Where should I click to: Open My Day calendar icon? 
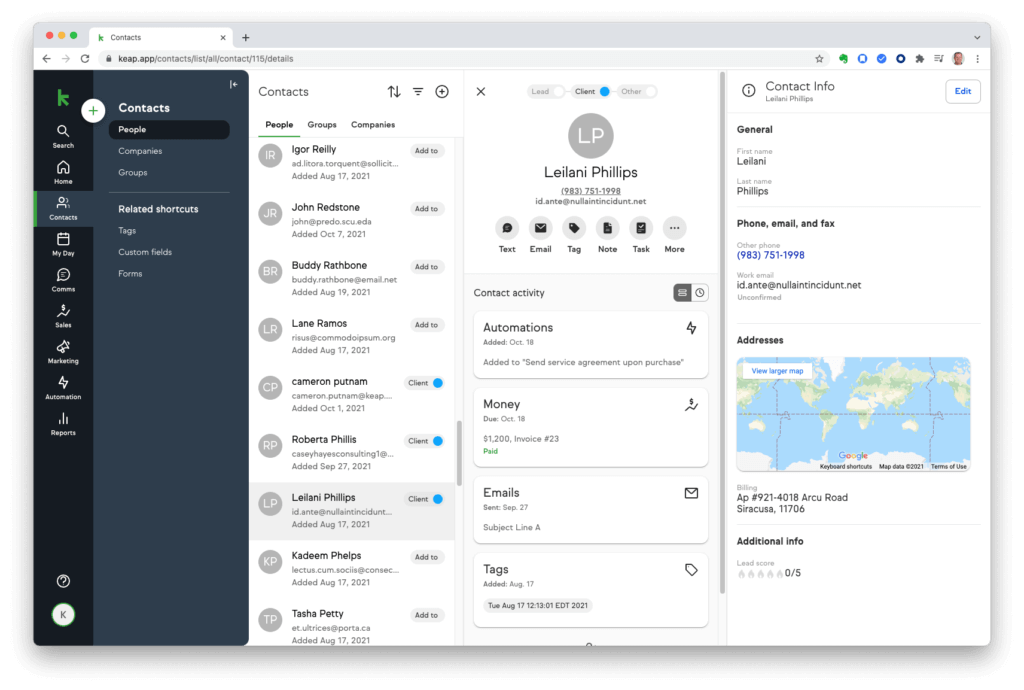(x=63, y=244)
